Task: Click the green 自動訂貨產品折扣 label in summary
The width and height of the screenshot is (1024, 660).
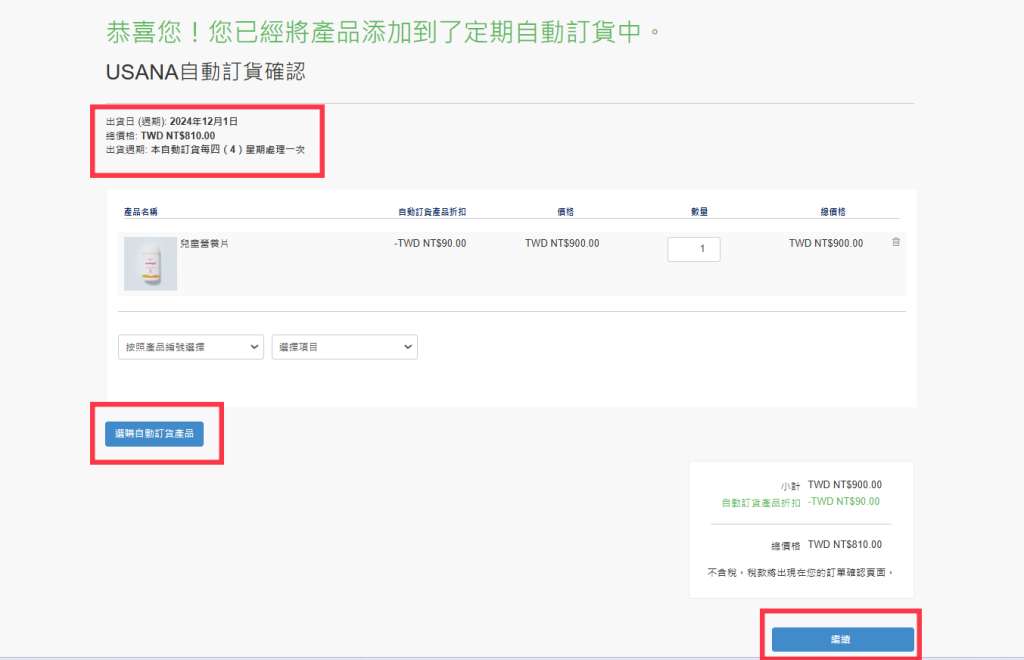Action: coord(761,503)
